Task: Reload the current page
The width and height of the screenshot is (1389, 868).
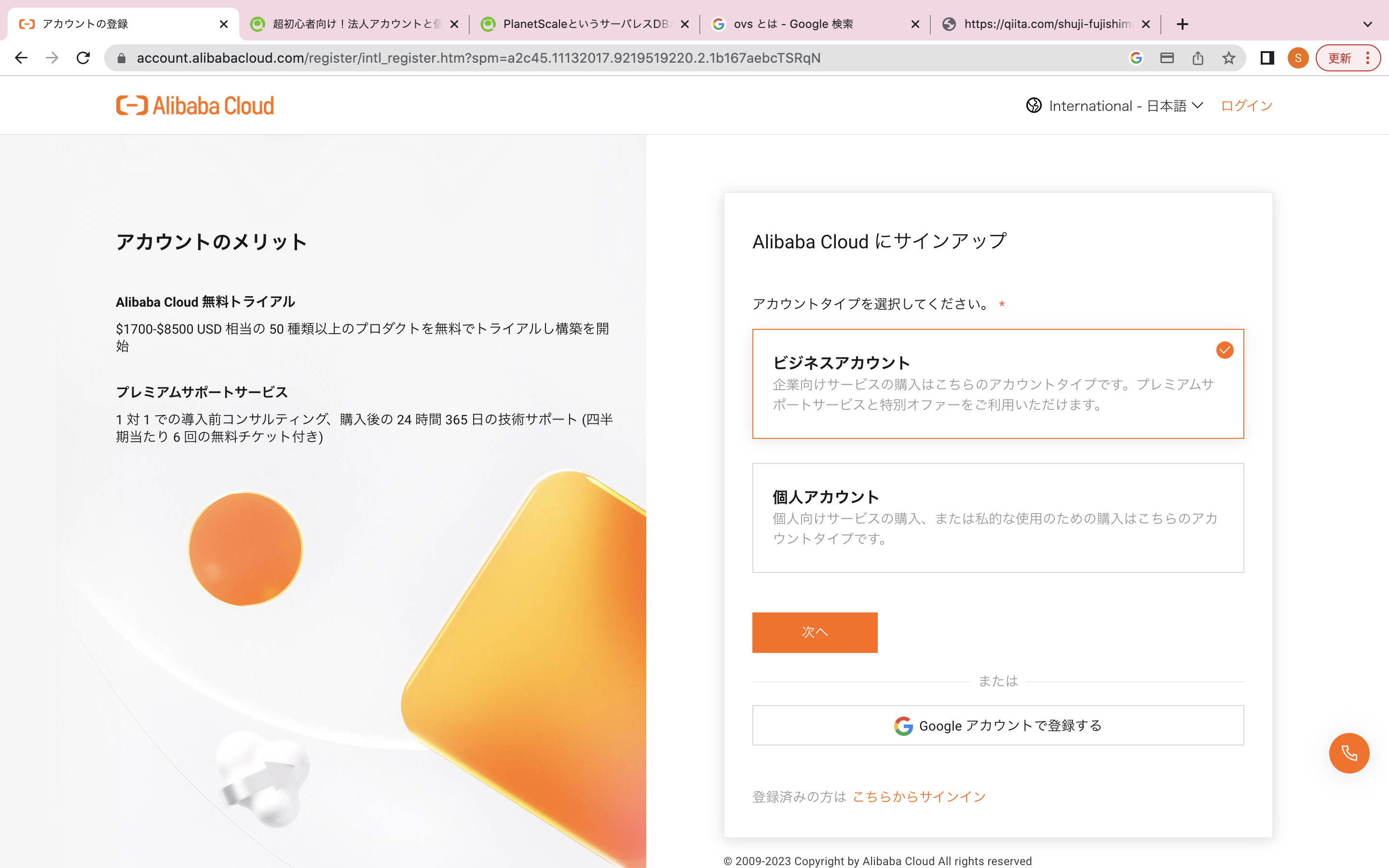Action: click(83, 58)
